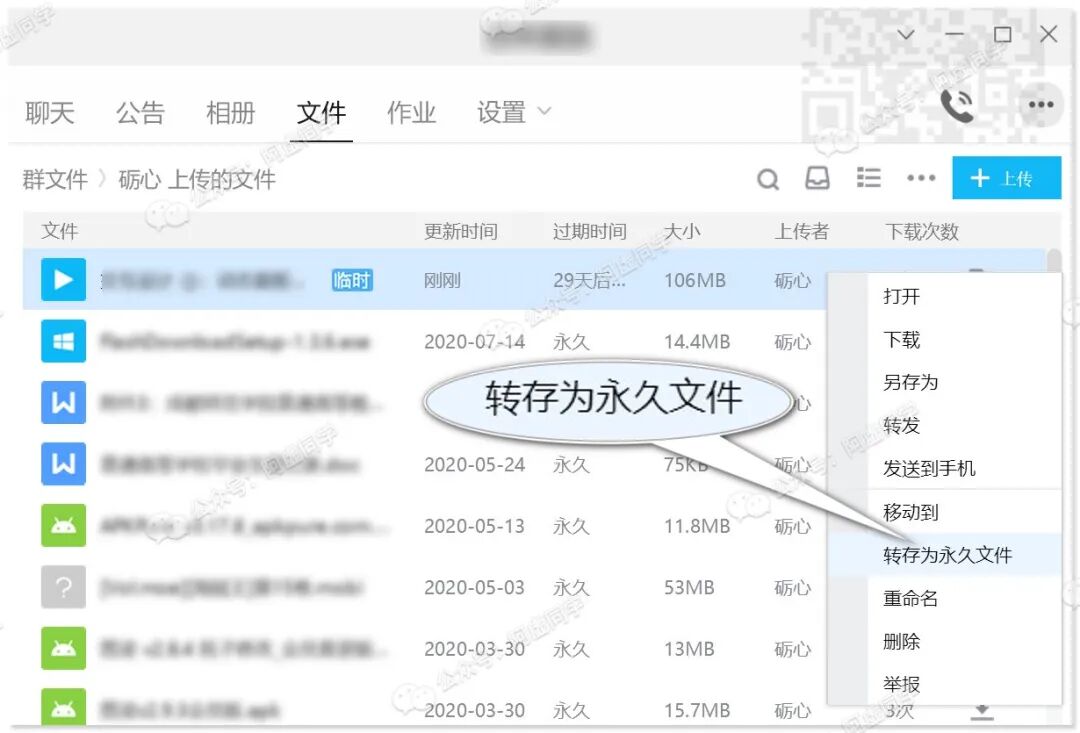
Task: Sort by 过期时间 column header
Action: pyautogui.click(x=590, y=231)
